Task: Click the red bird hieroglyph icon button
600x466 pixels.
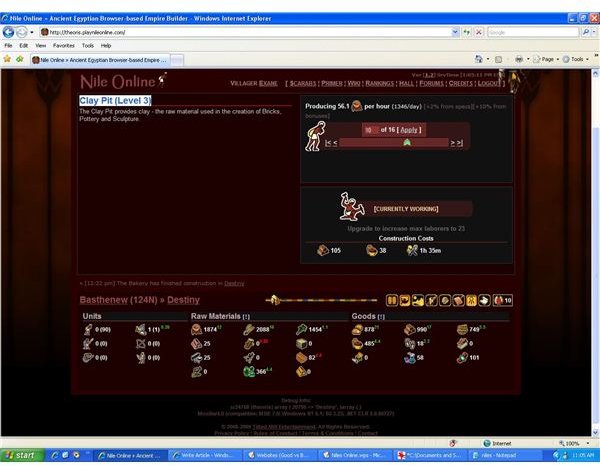Action: (x=405, y=300)
